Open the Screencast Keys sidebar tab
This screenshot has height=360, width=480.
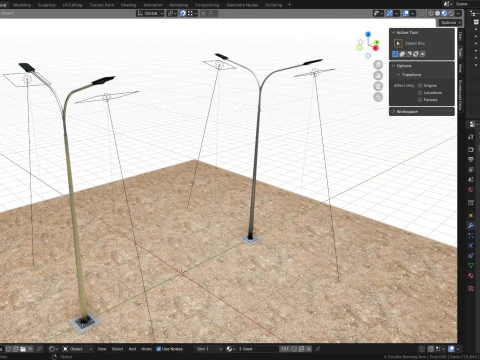point(460,95)
